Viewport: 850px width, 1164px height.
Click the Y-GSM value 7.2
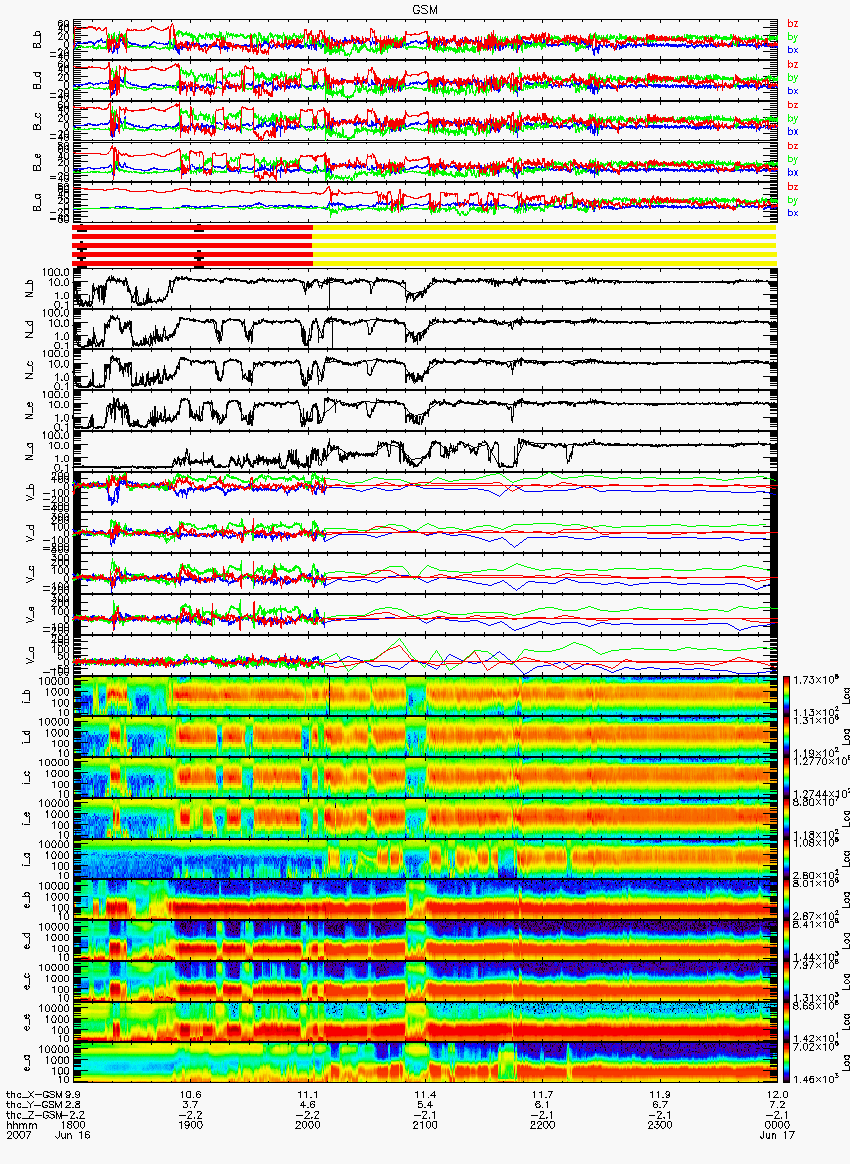pyautogui.click(x=777, y=1105)
